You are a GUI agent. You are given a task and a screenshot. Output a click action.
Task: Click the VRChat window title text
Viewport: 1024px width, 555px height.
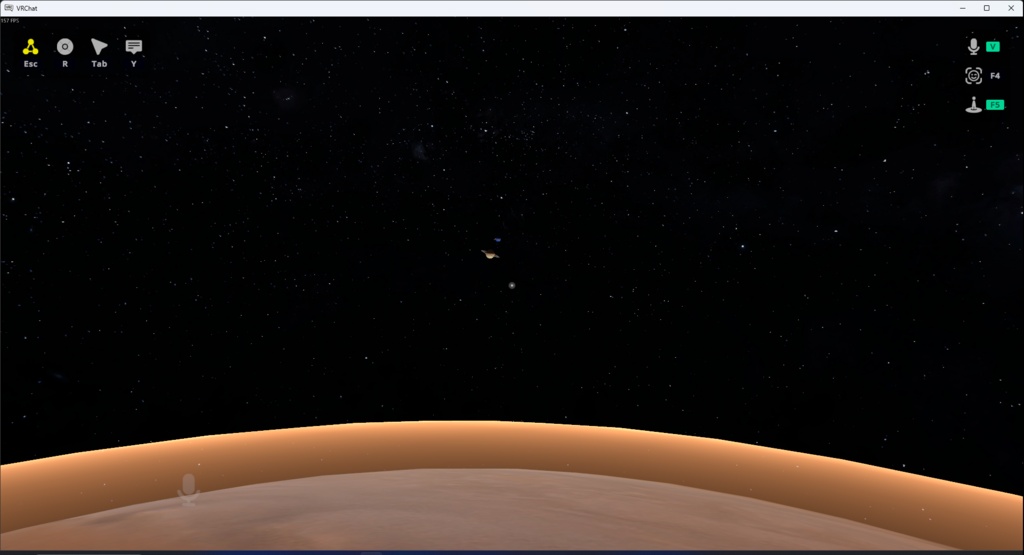(27, 8)
